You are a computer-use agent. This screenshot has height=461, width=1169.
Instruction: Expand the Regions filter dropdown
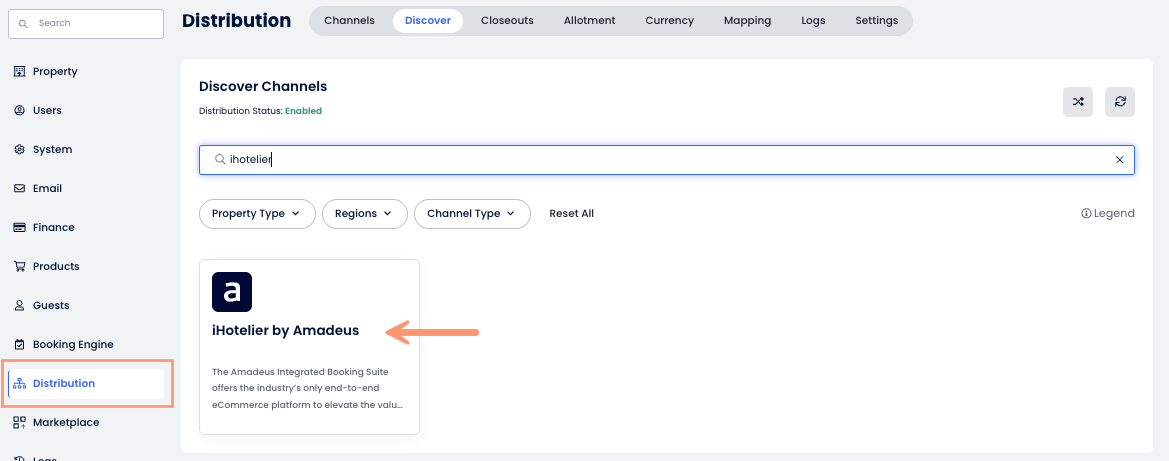[x=364, y=214]
